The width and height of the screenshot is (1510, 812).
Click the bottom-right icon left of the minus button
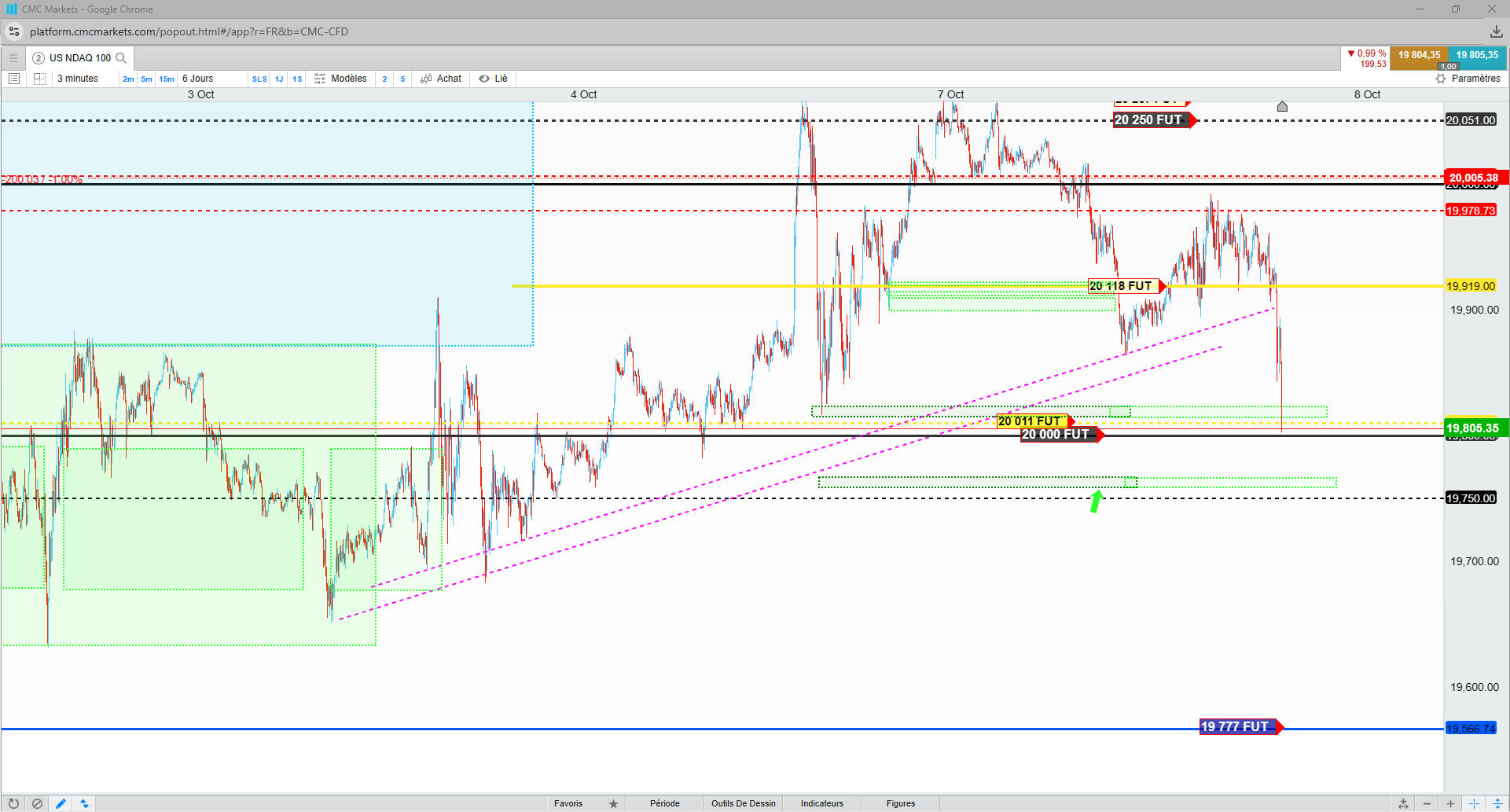1403,803
